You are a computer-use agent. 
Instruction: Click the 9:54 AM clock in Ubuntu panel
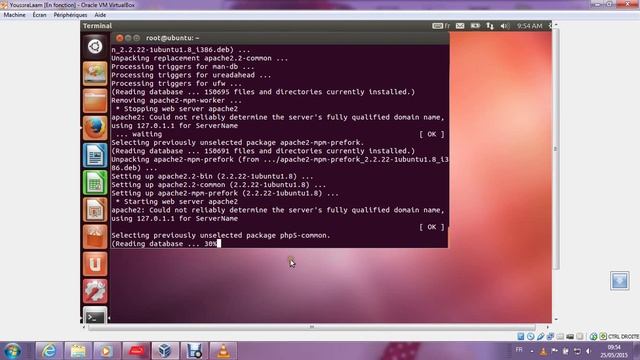(x=529, y=26)
